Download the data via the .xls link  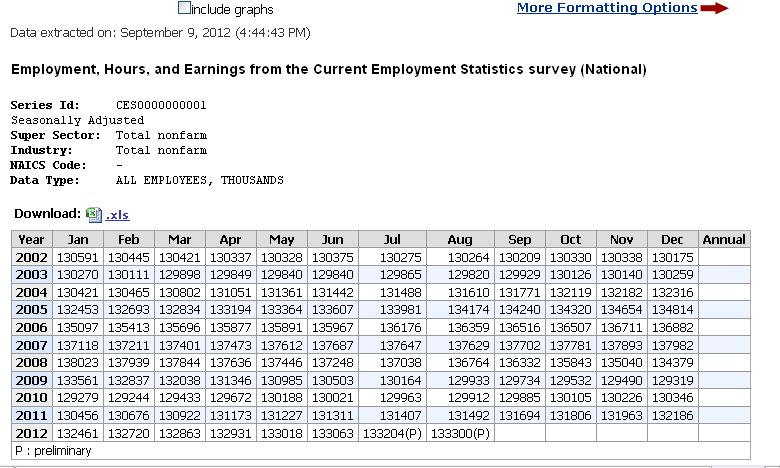click(117, 215)
